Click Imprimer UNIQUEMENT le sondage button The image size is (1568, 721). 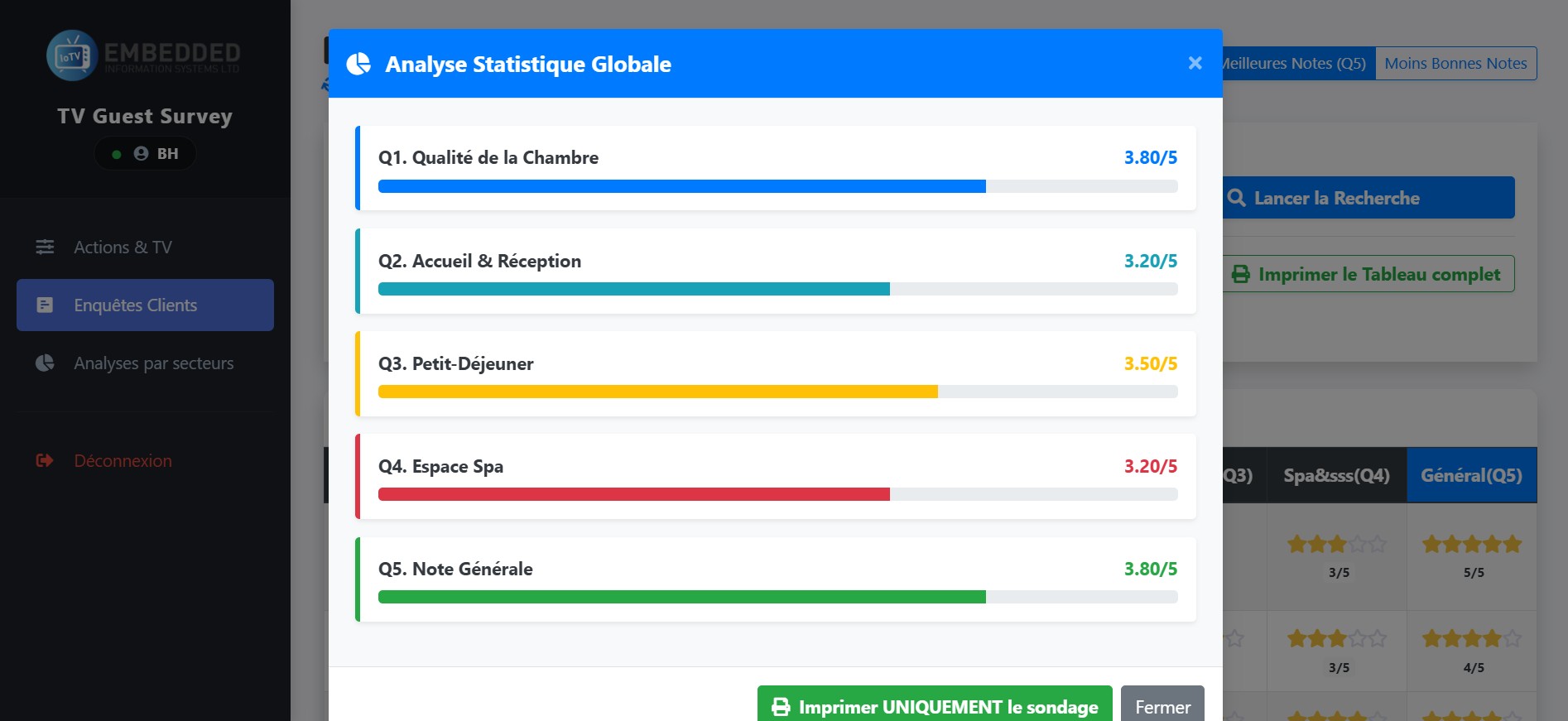pos(935,706)
